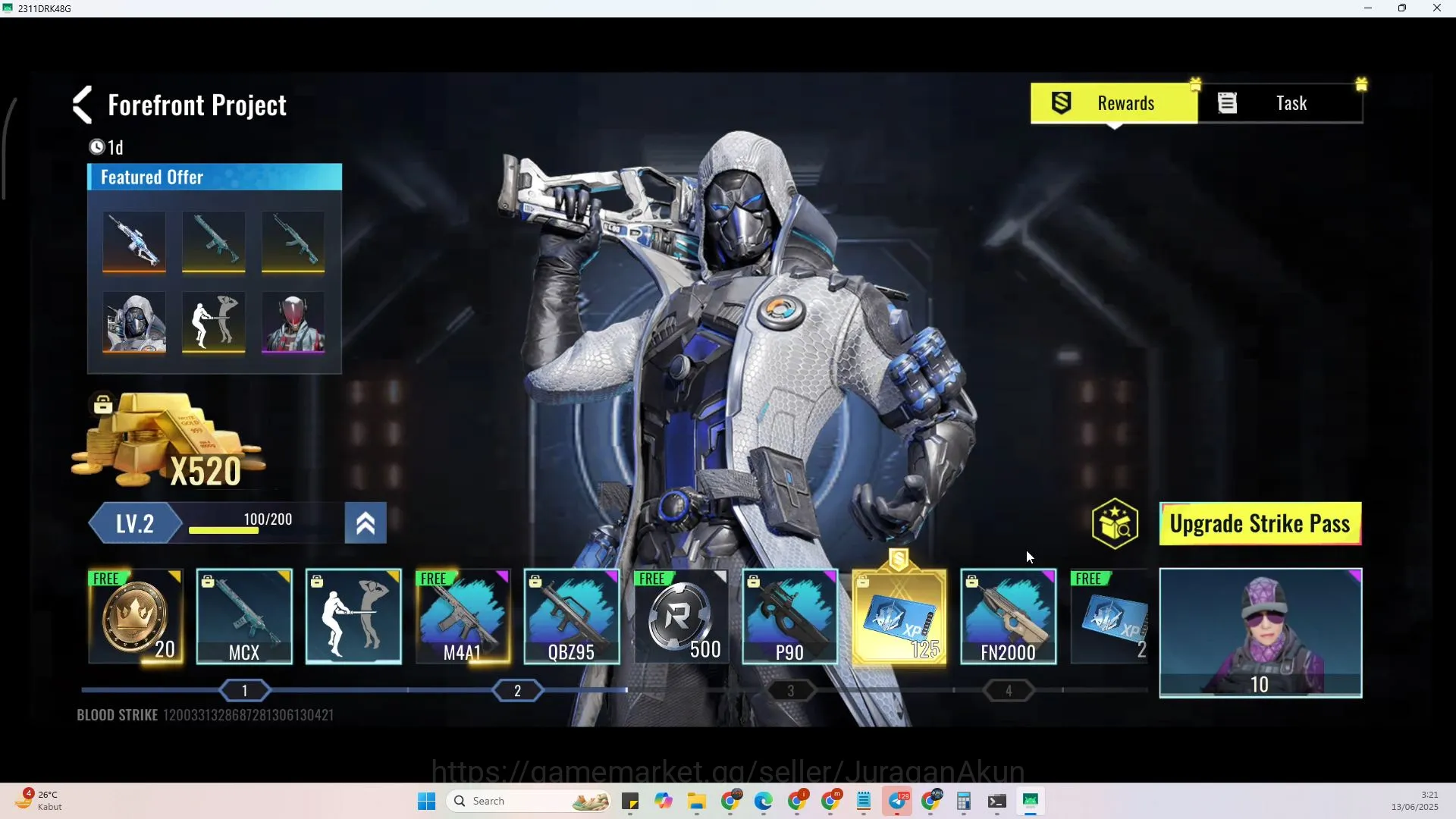The width and height of the screenshot is (1456, 819).
Task: Claim the free 20 gold coin reward
Action: point(136,617)
